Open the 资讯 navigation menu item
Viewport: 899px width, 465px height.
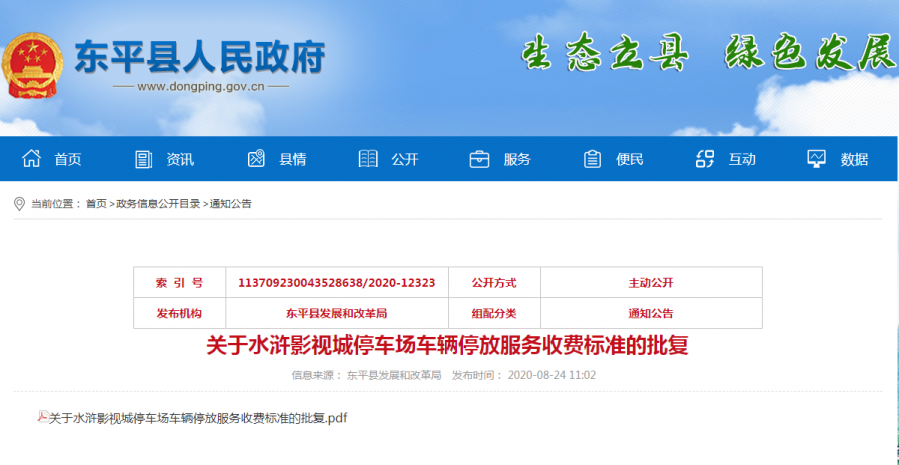[x=180, y=159]
